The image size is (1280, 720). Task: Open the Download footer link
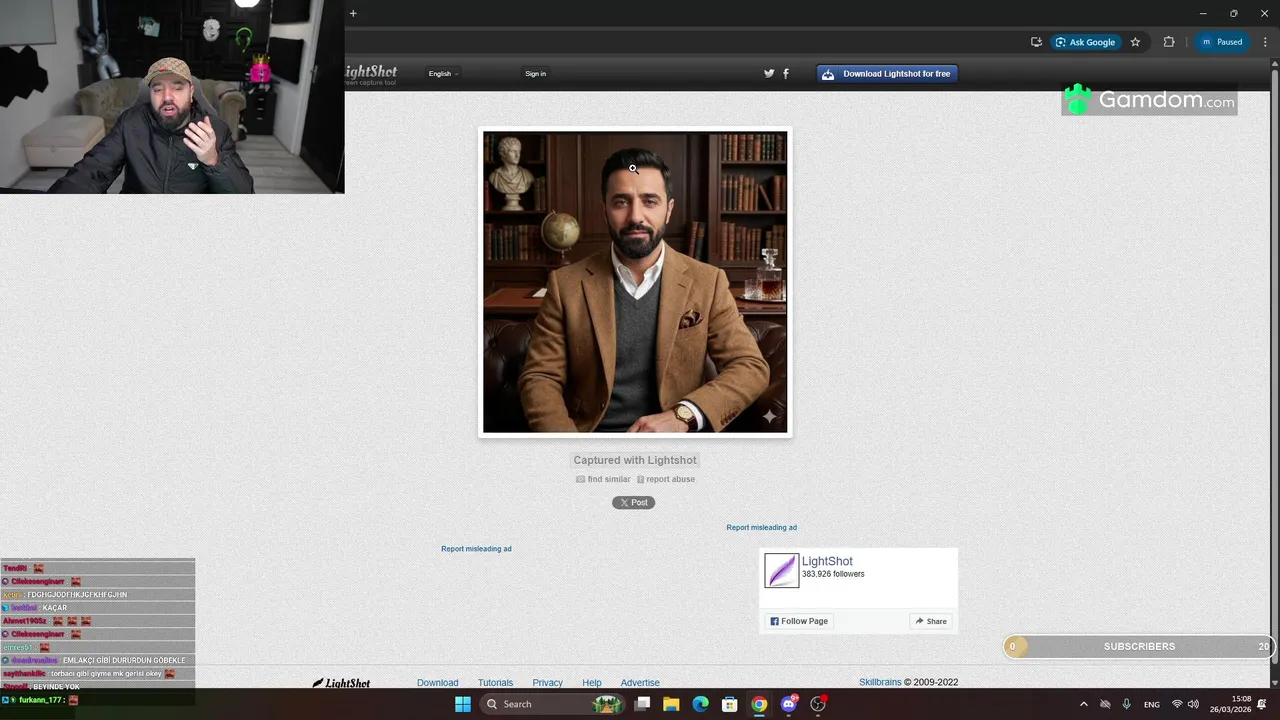[x=437, y=682]
